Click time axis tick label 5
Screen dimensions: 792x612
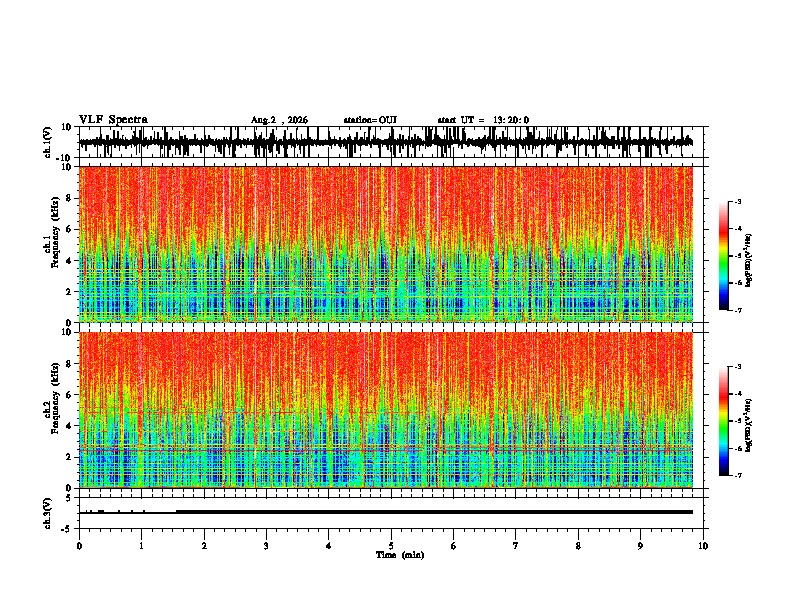point(391,546)
